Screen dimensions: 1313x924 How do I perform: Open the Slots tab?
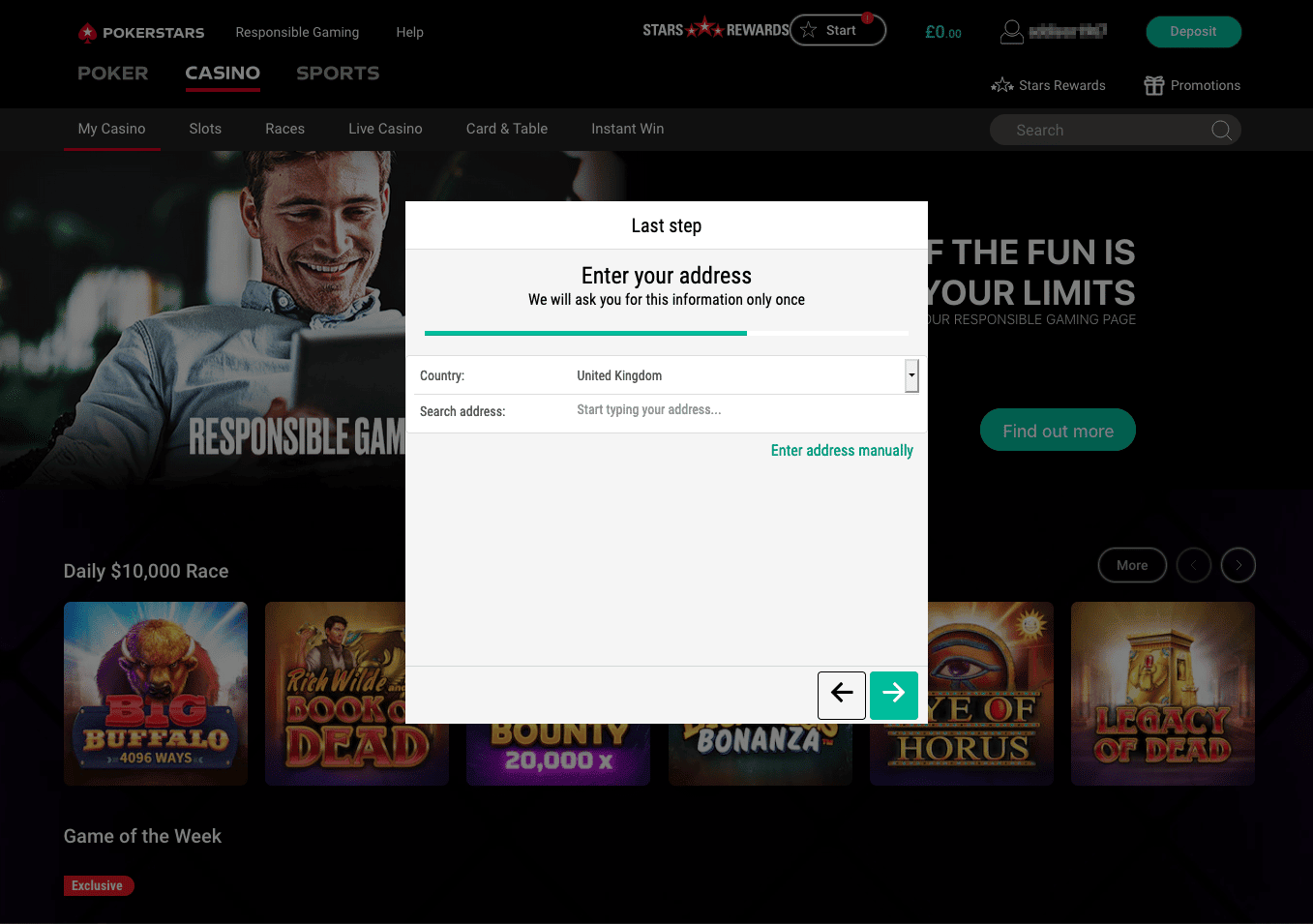[x=205, y=129]
